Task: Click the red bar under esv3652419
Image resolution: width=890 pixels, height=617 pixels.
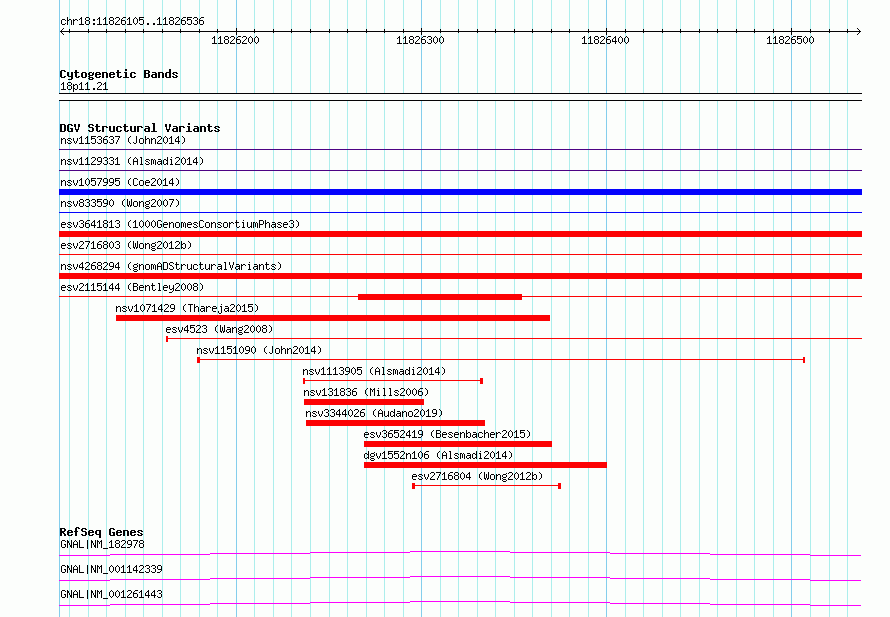Action: click(457, 444)
